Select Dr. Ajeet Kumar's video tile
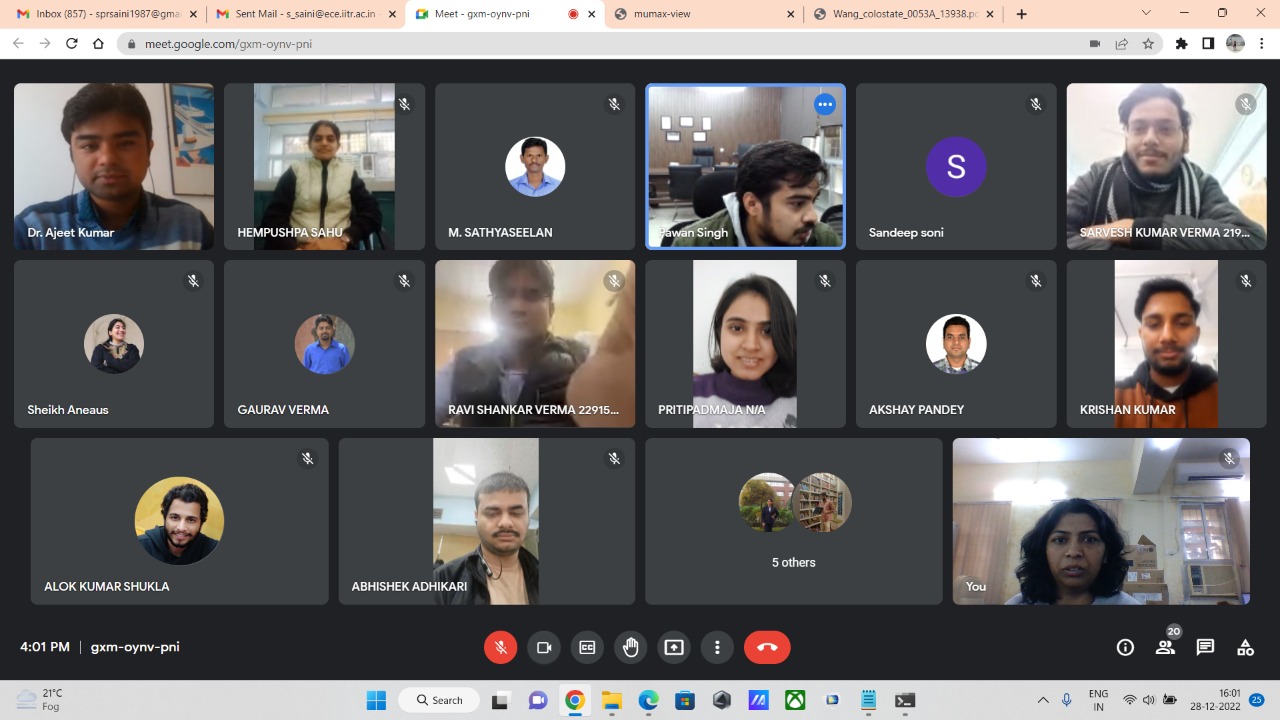1280x720 pixels. (114, 166)
